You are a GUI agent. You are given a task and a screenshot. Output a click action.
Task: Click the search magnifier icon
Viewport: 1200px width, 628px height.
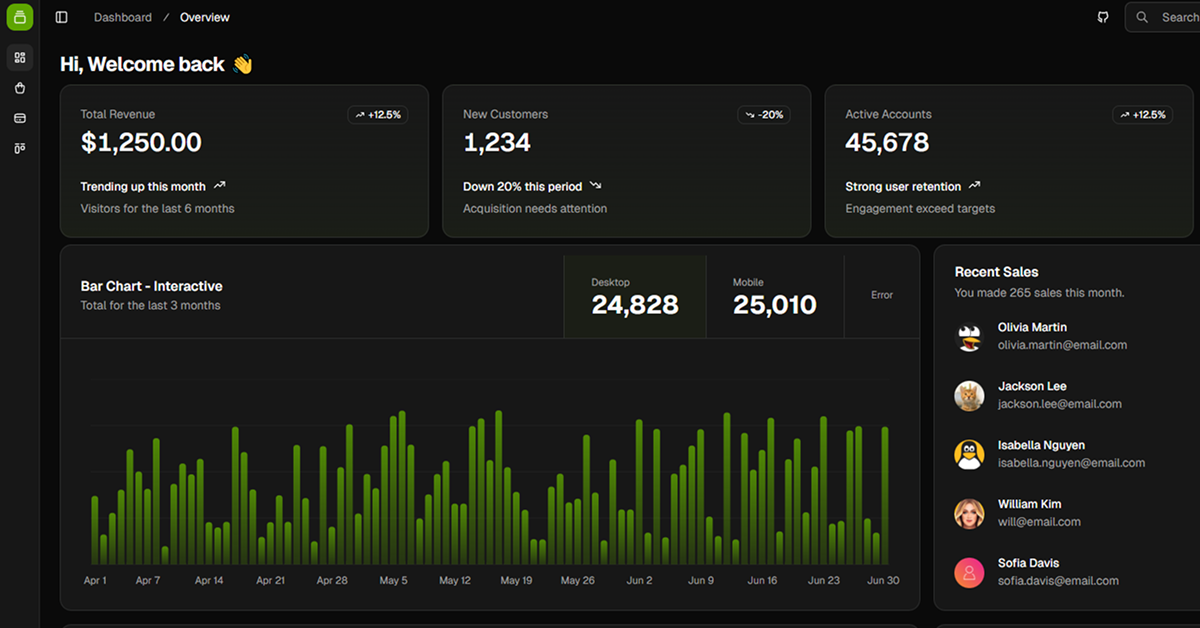[x=1142, y=17]
